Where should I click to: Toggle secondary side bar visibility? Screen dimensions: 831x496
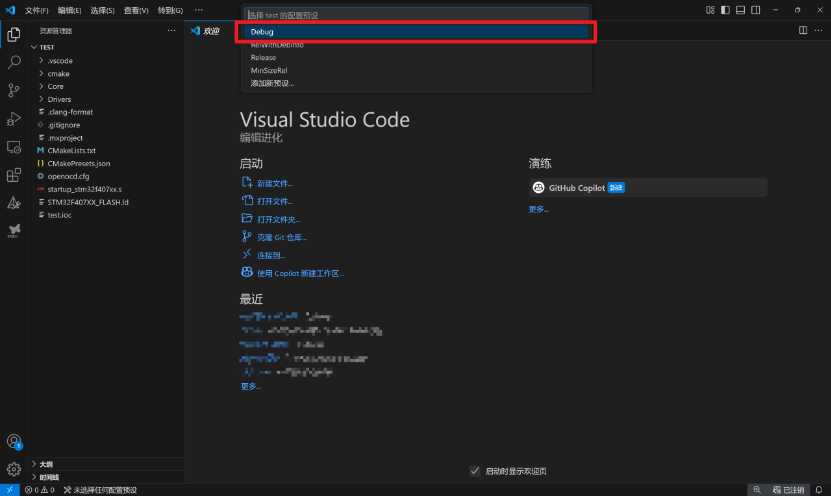point(756,10)
